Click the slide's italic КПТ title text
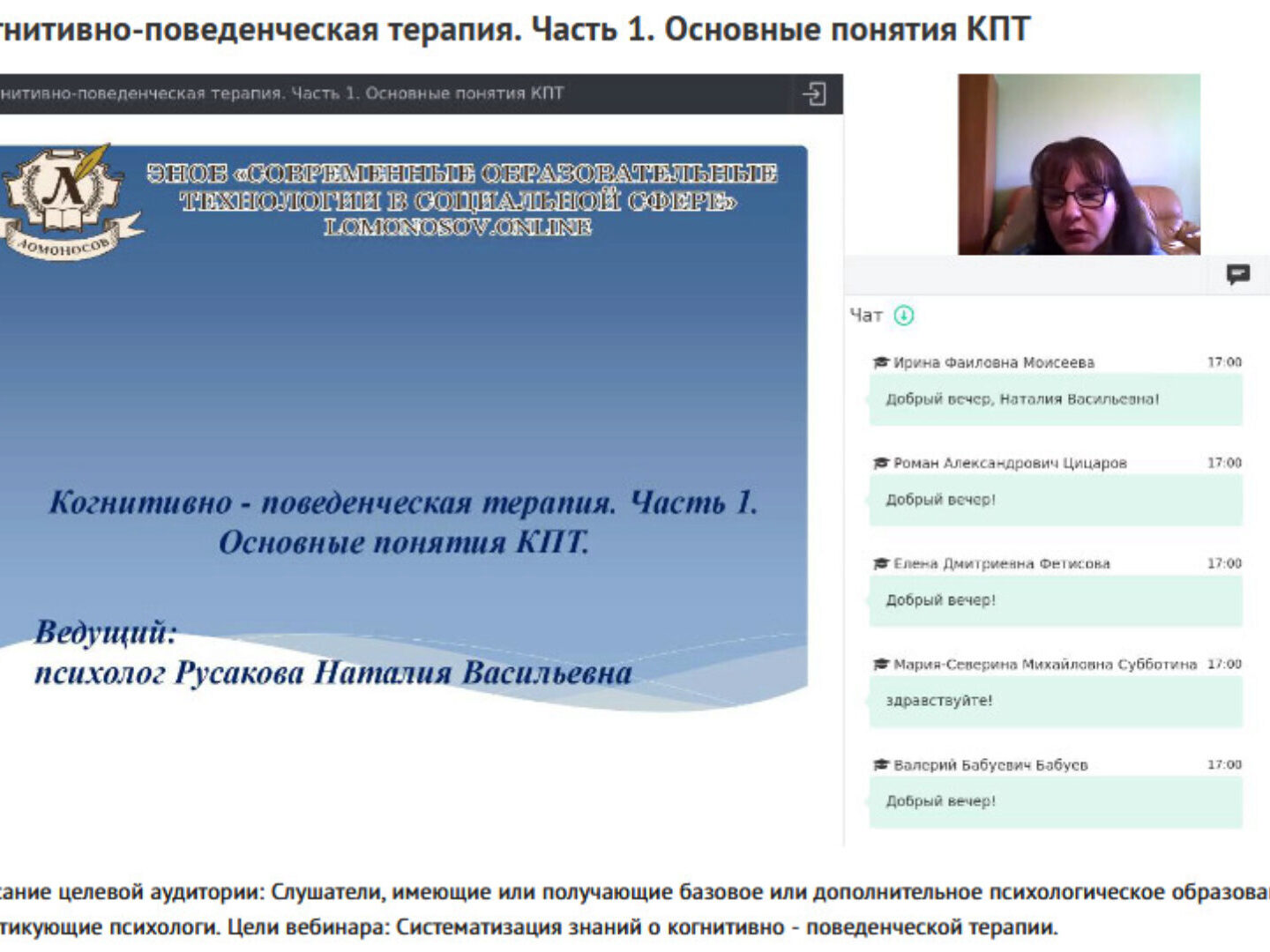The width and height of the screenshot is (1270, 952). [x=403, y=522]
